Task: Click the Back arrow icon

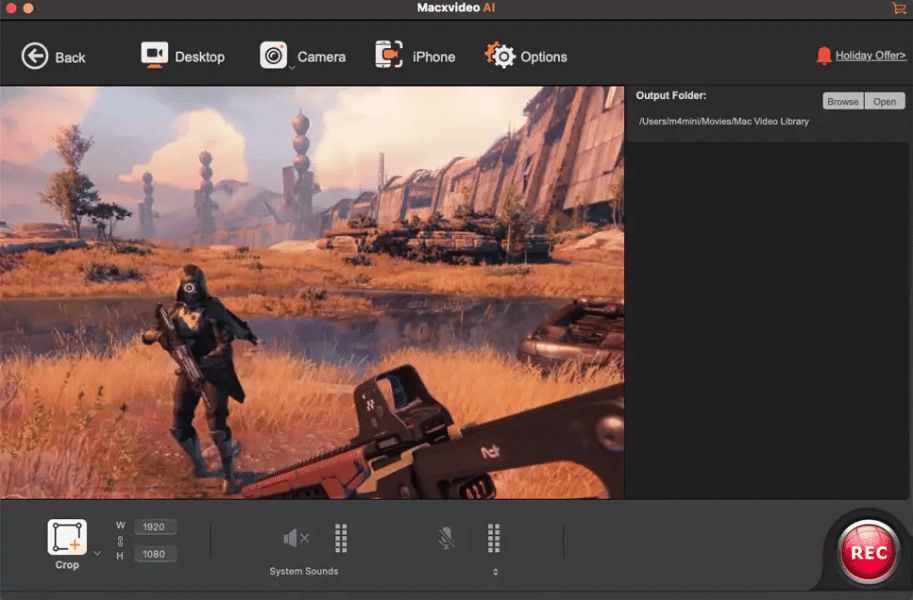Action: point(36,56)
